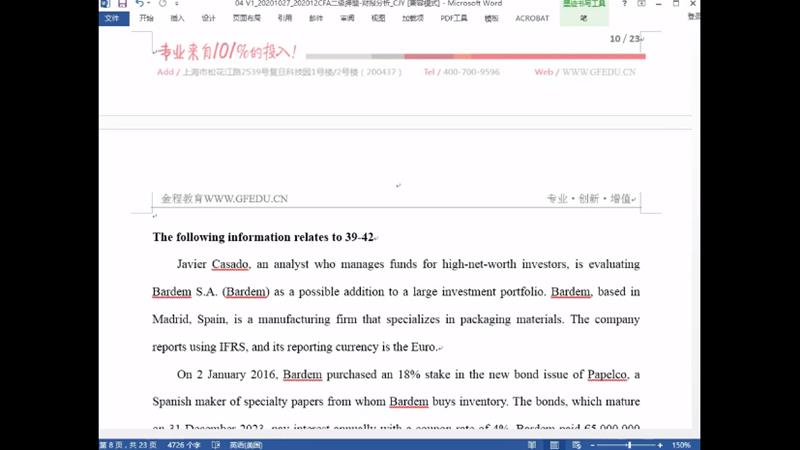Image resolution: width=800 pixels, height=450 pixels.
Task: Switch to the 加载项 (Add-ins) ribbon tab
Action: [x=413, y=18]
